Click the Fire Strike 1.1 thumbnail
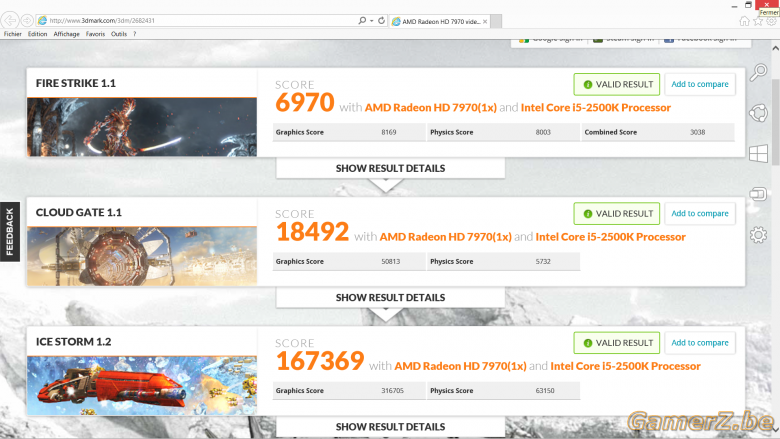 coord(142,127)
